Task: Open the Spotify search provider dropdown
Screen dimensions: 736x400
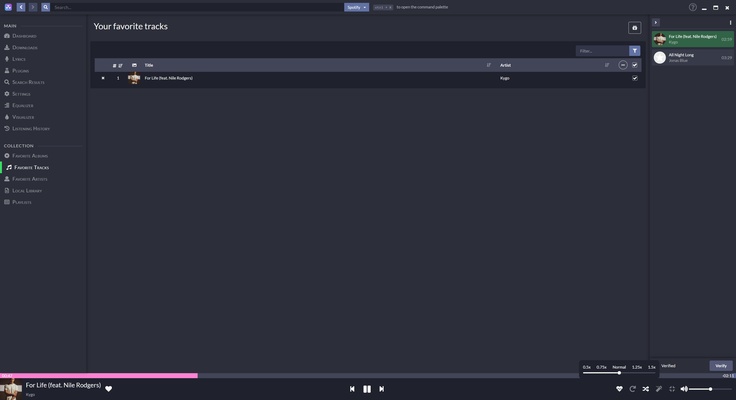Action: [356, 7]
